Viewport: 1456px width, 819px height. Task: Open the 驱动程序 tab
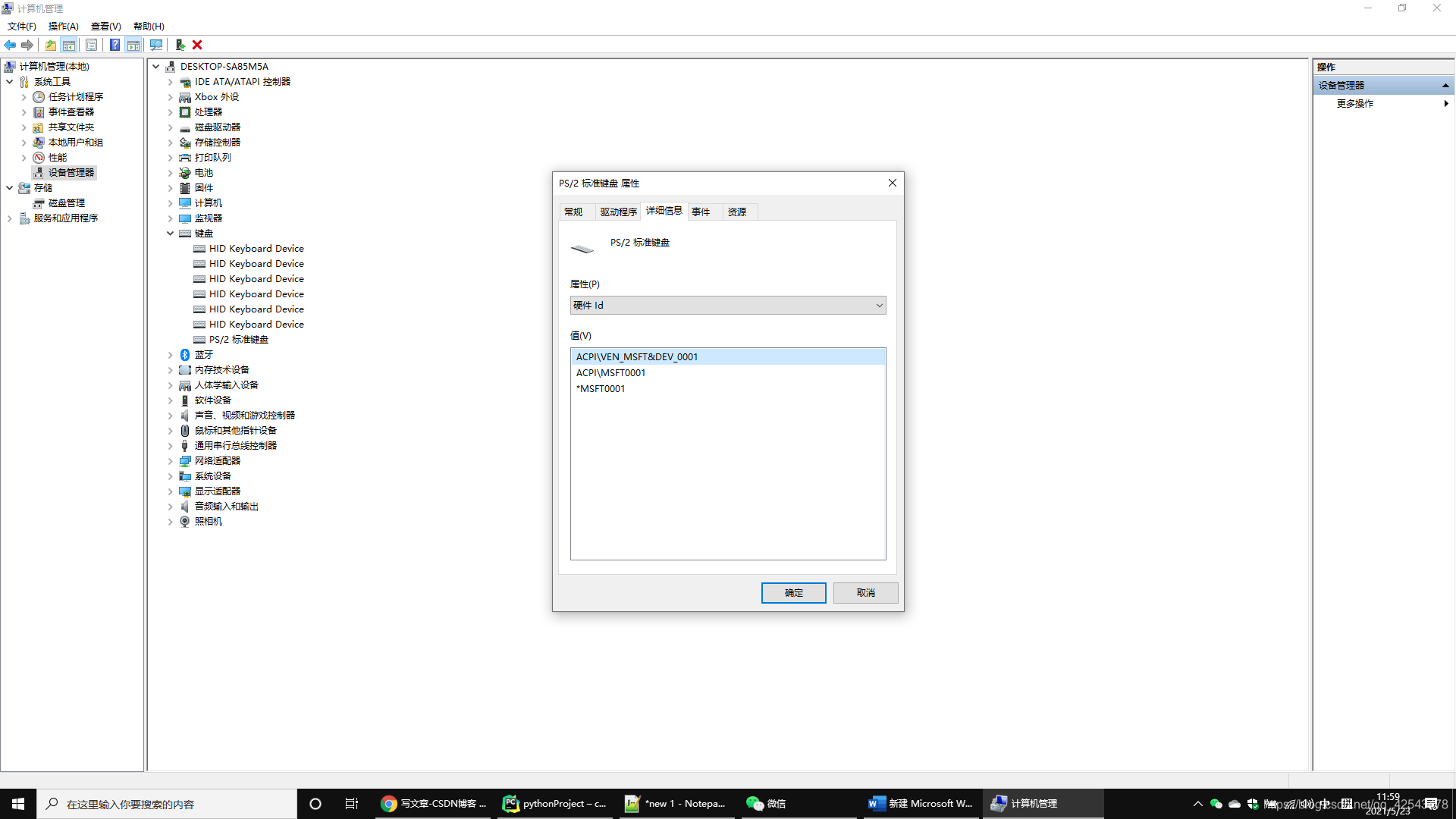[x=617, y=211]
